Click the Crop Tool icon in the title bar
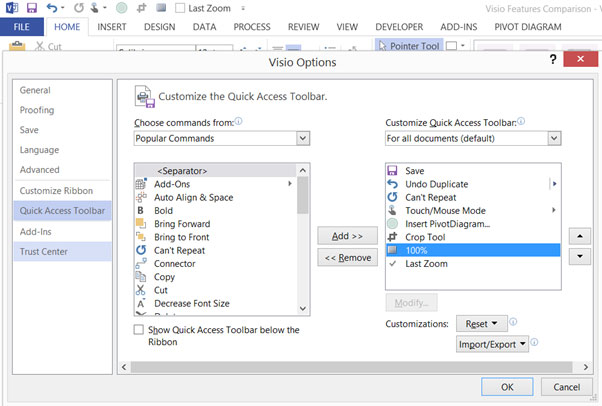The width and height of the screenshot is (602, 406). [142, 8]
